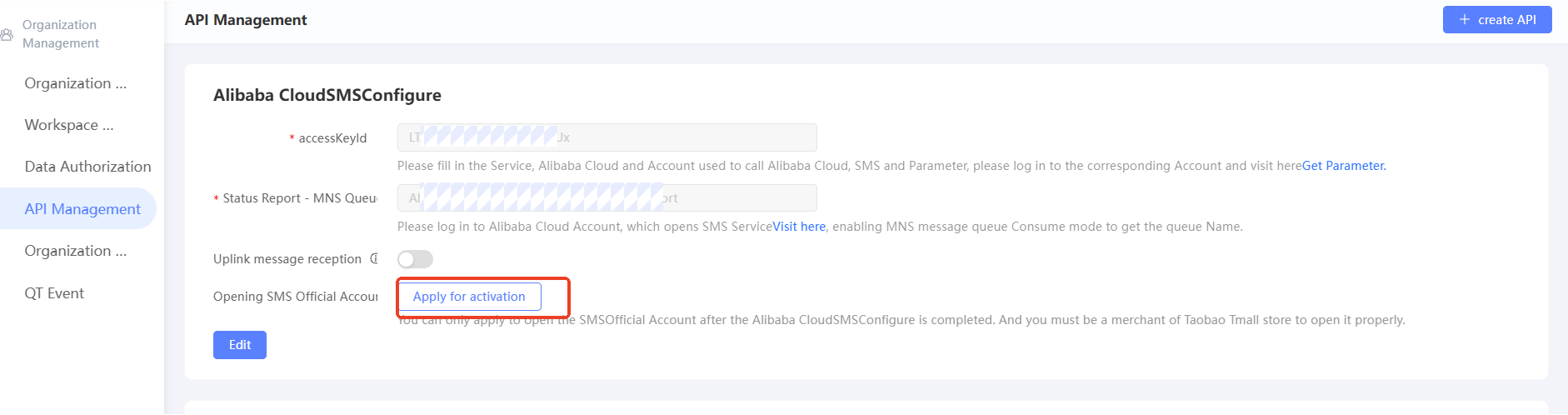
Task: Open Data Authorization in the sidebar
Action: (x=87, y=167)
